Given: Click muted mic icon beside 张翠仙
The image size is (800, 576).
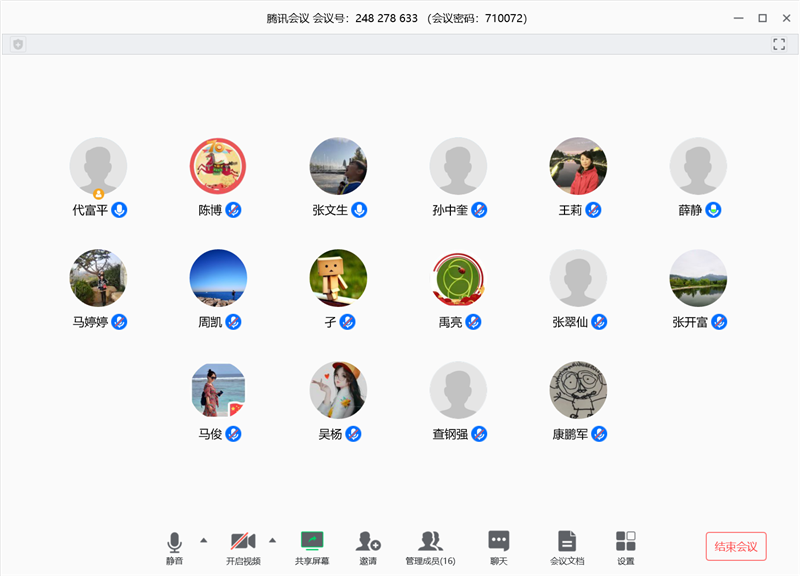Looking at the screenshot, I should tap(599, 322).
